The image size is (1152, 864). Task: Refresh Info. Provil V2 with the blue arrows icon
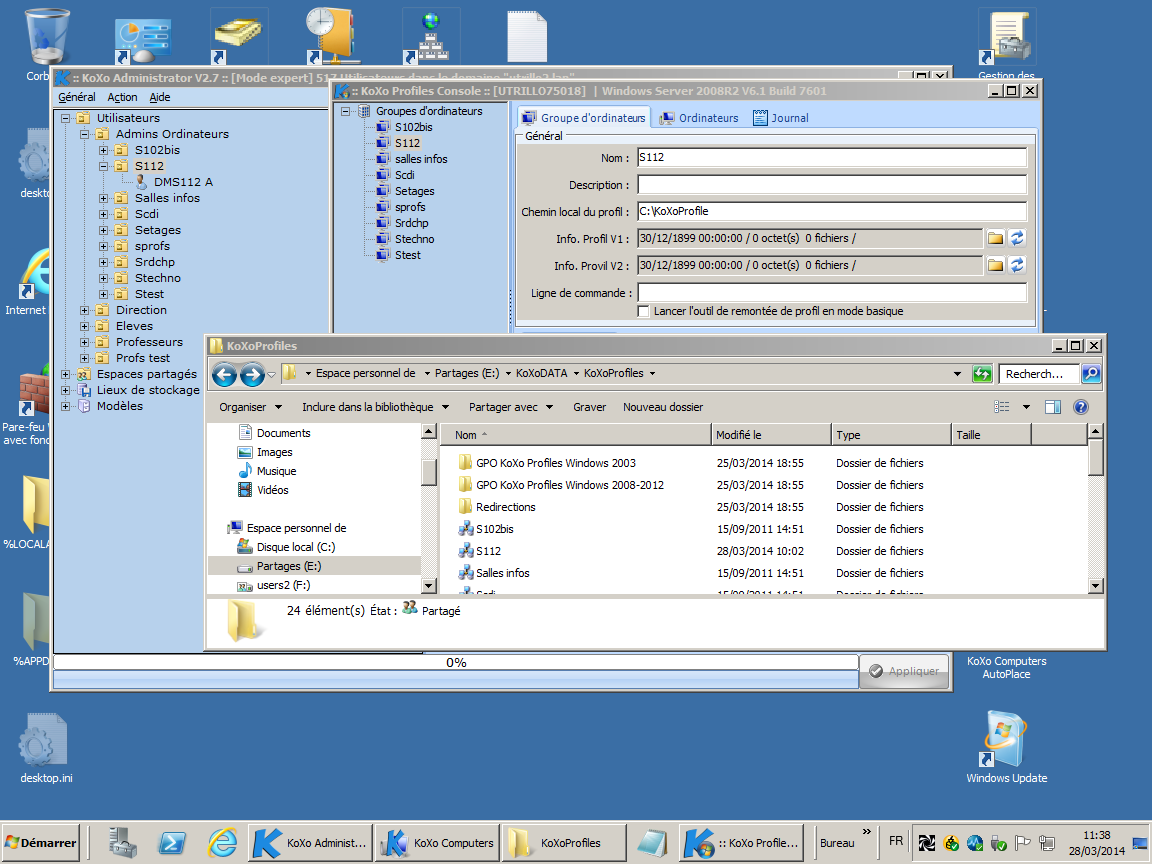coord(1017,265)
